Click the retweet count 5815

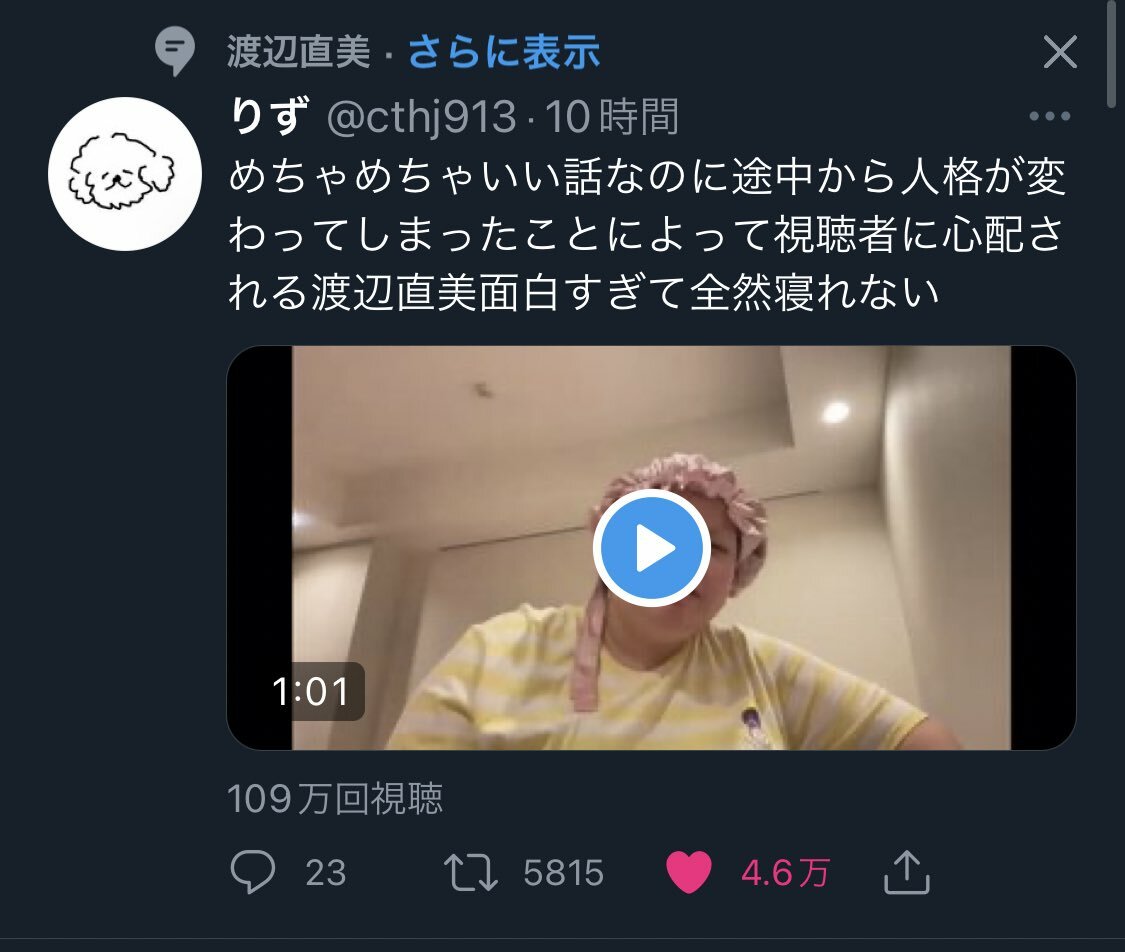click(563, 872)
